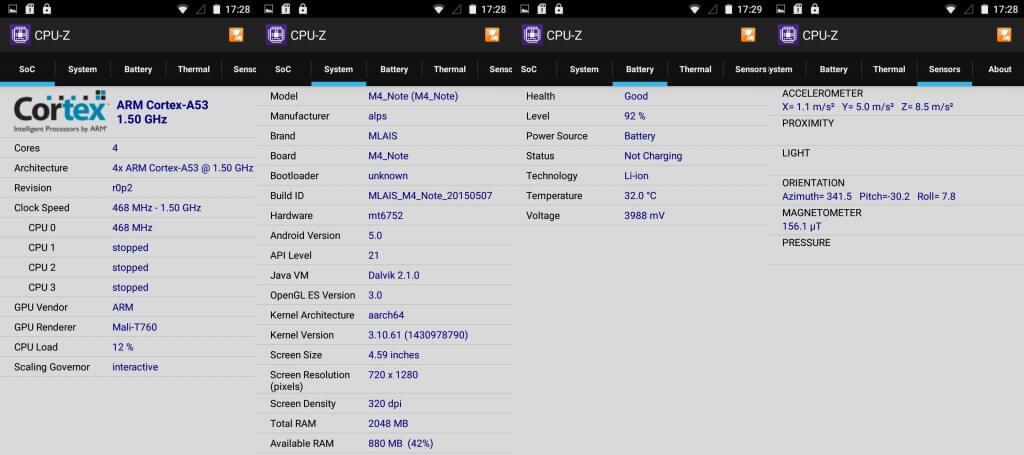Switch to the System tab on the SoC screen
The image size is (1024, 455).
(82, 69)
